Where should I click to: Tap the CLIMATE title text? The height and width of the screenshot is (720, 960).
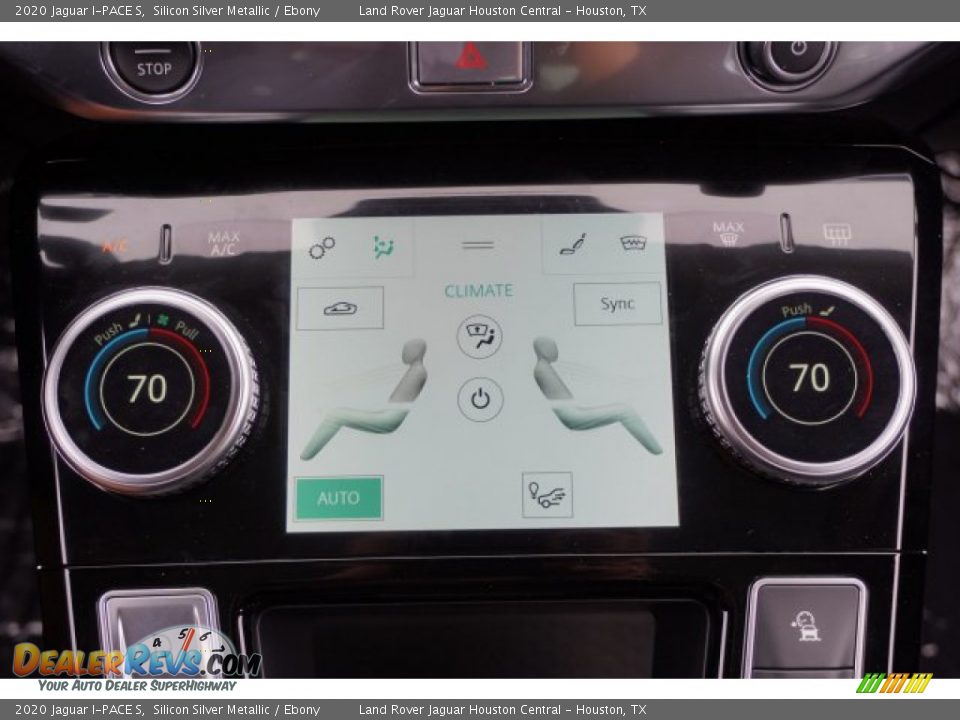point(479,290)
